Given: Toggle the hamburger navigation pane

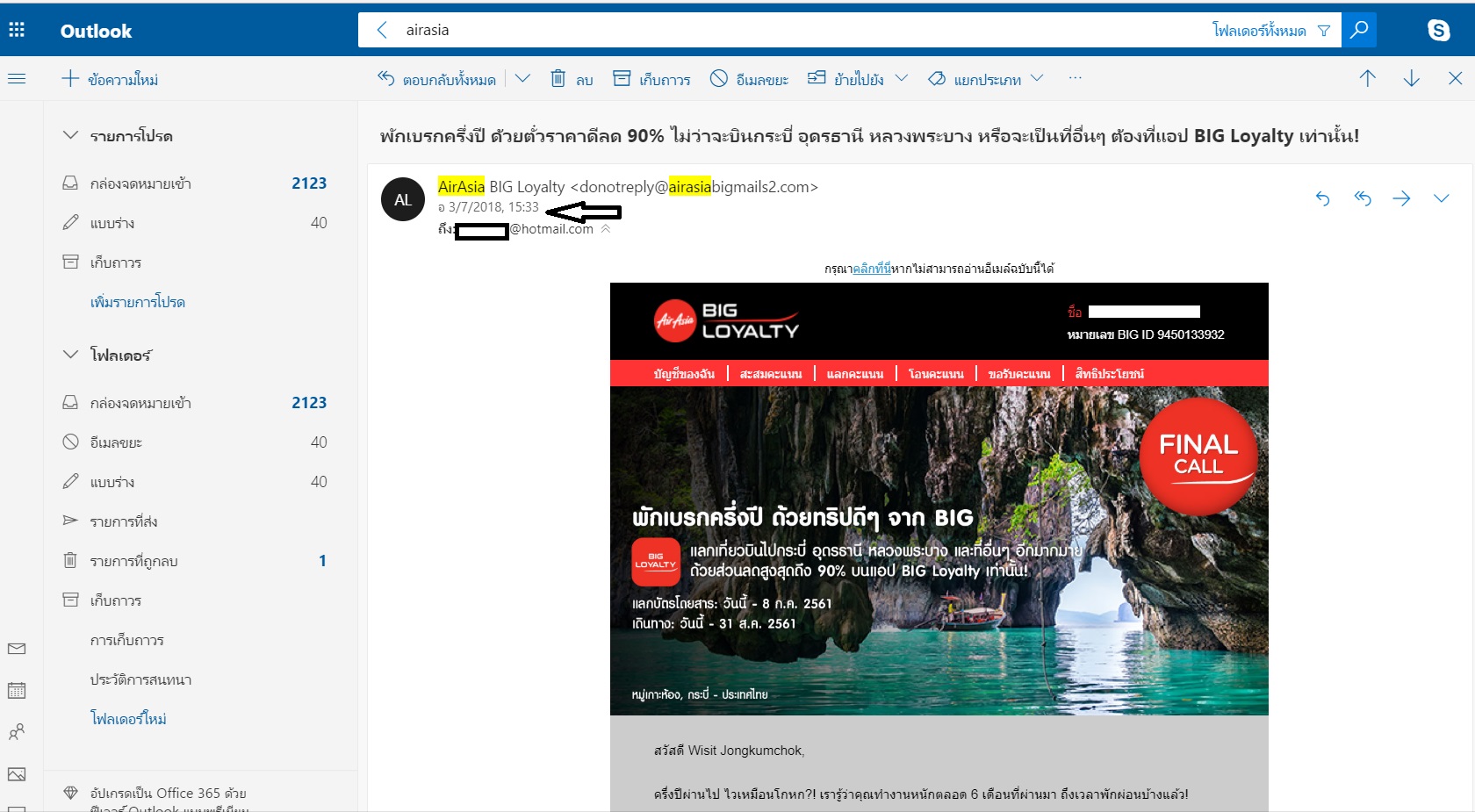Looking at the screenshot, I should (x=17, y=79).
